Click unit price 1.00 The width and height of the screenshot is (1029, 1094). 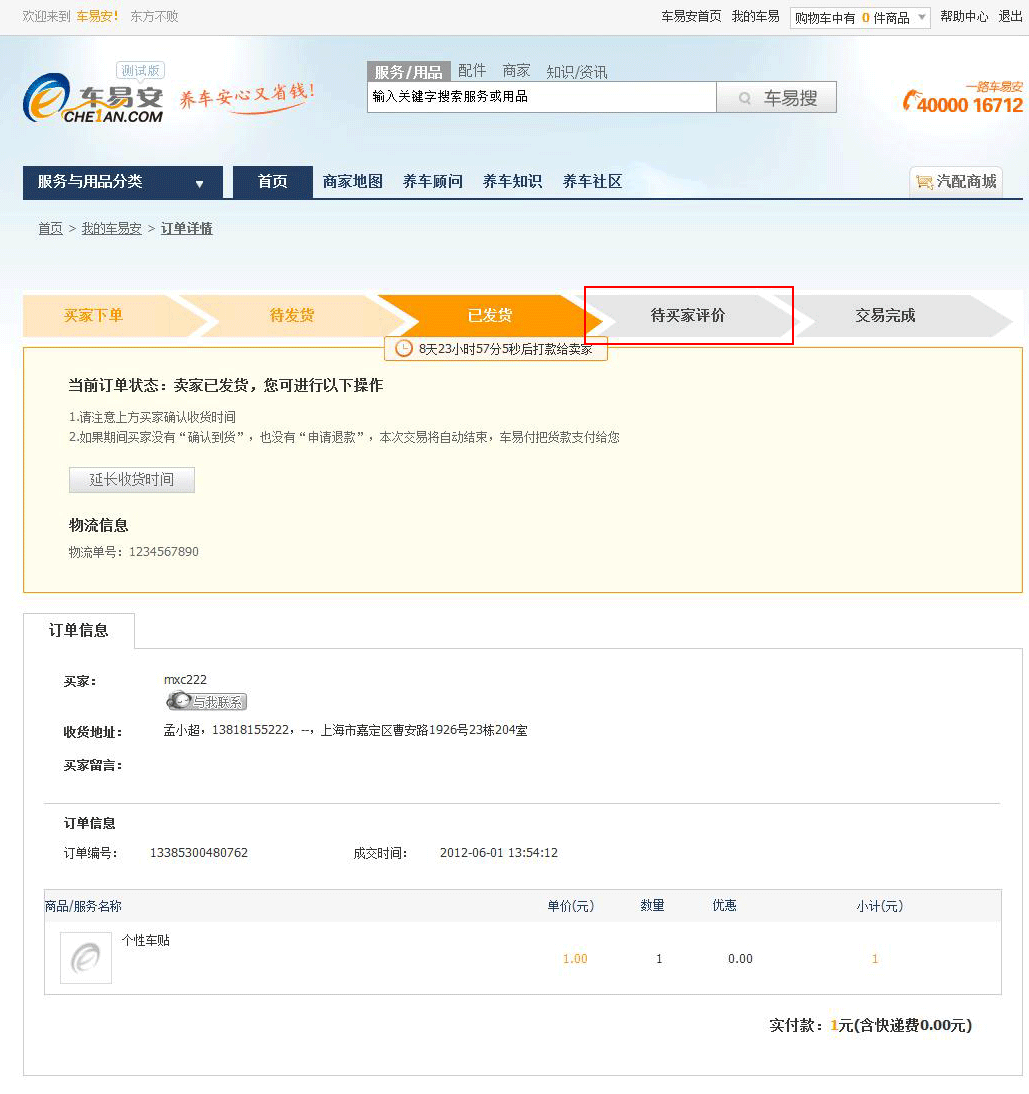click(575, 959)
